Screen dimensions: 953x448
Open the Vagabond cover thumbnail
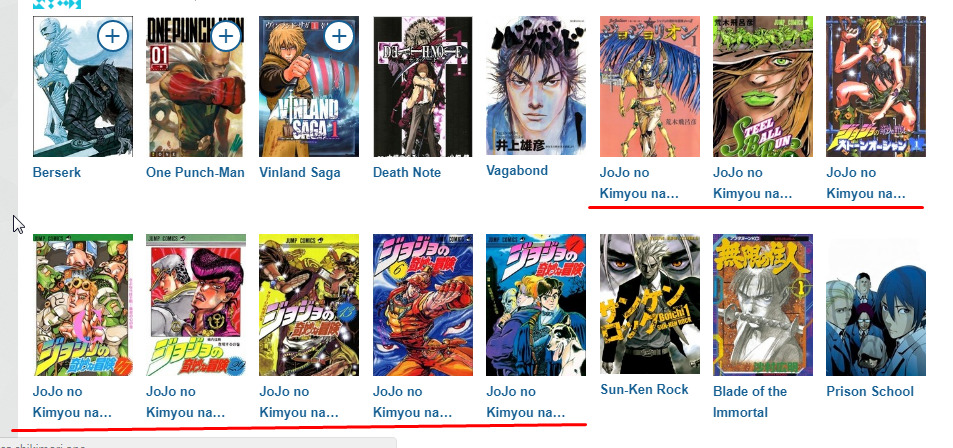pyautogui.click(x=536, y=86)
